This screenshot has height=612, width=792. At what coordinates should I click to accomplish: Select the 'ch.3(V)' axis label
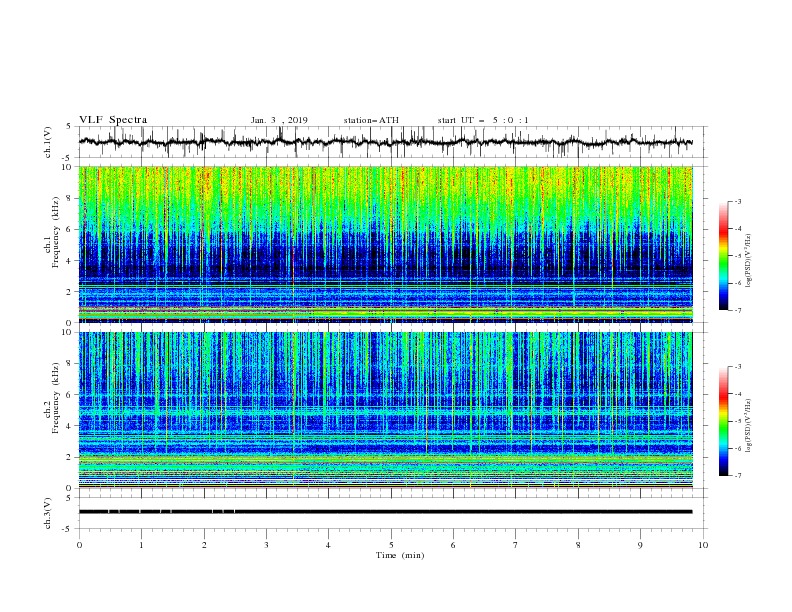[47, 513]
